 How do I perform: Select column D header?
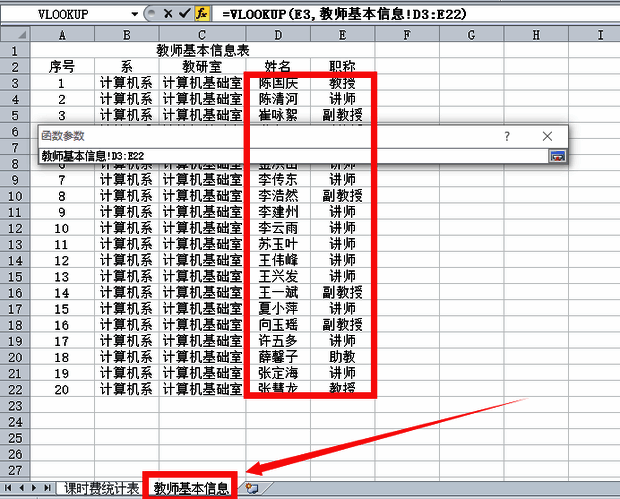[x=276, y=35]
